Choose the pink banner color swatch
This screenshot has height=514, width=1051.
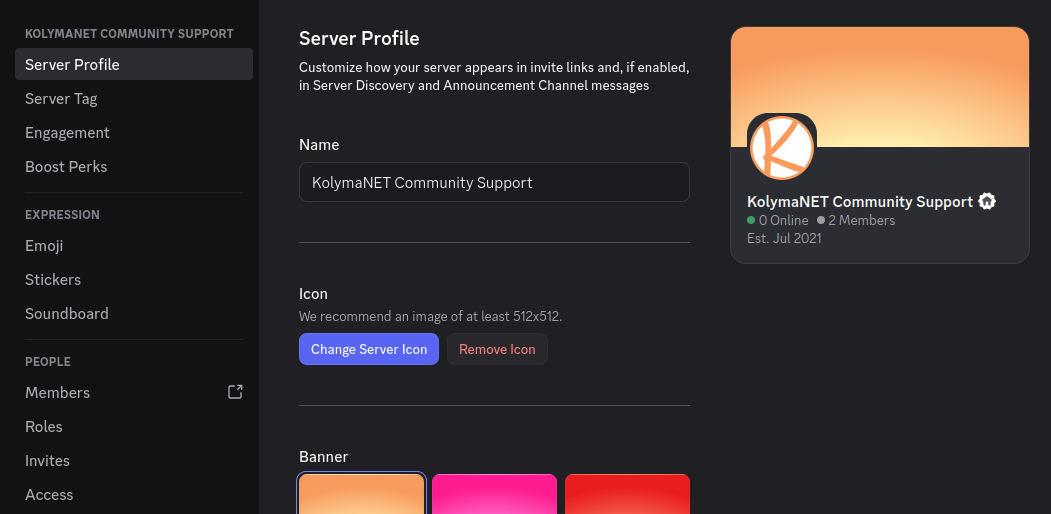point(494,494)
